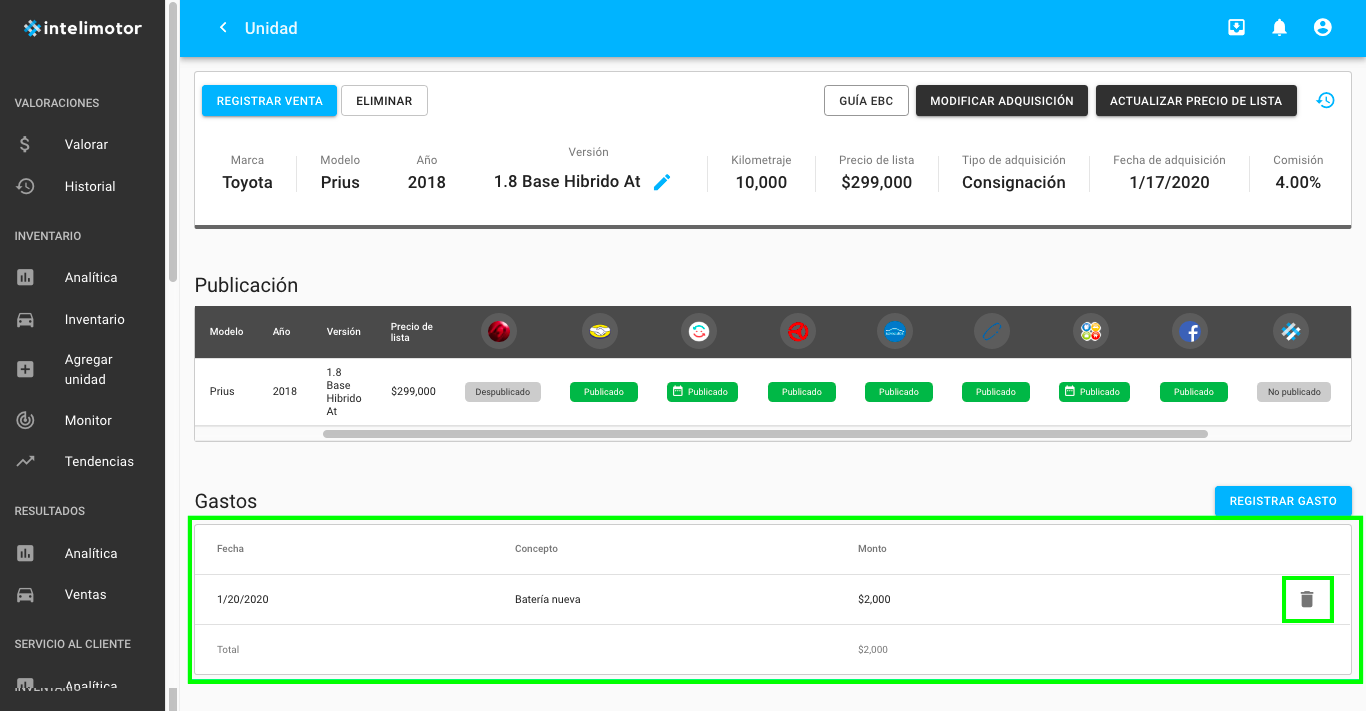Click the dollar icon next to Valorar

pyautogui.click(x=25, y=144)
